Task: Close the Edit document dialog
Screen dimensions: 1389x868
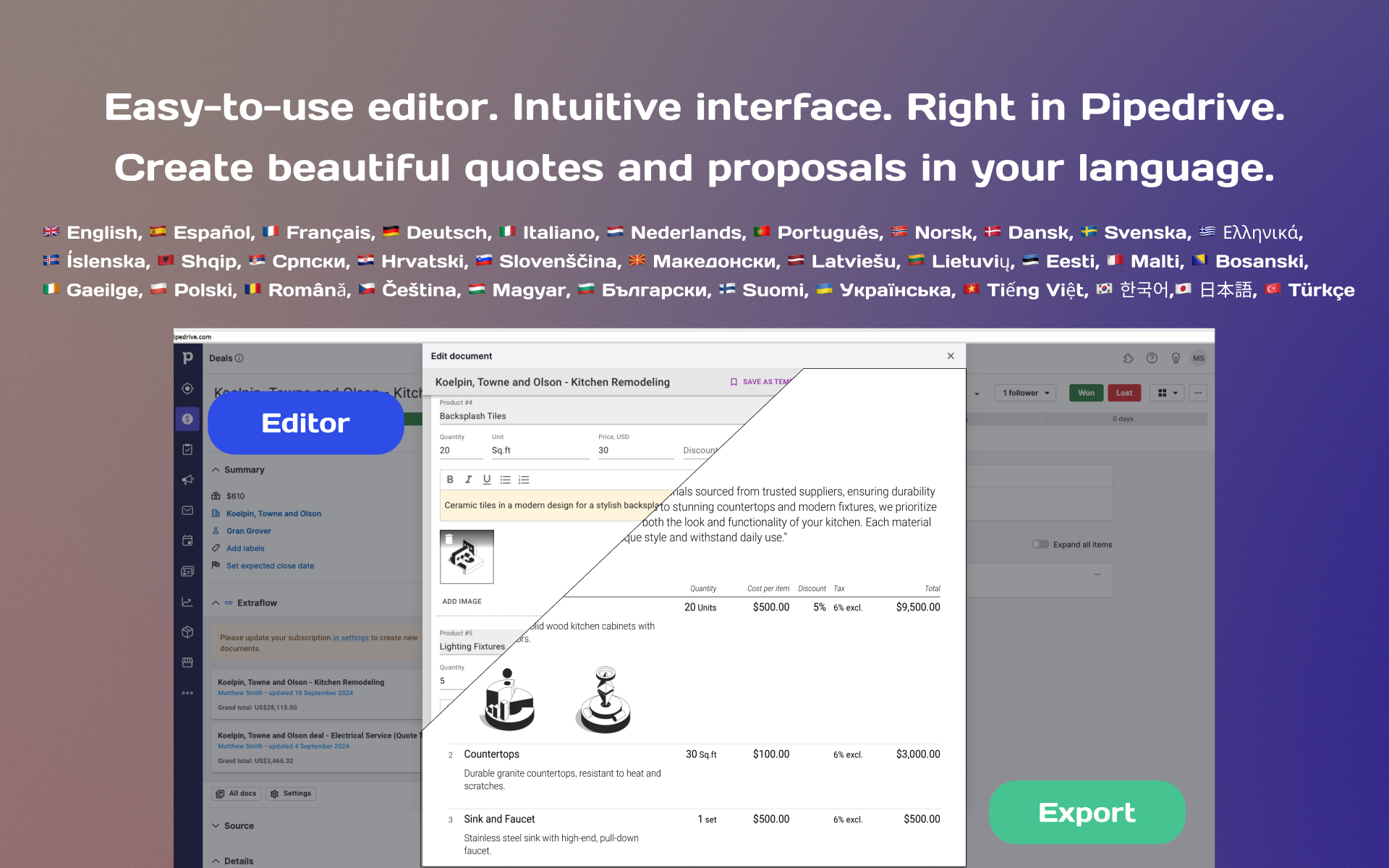Action: coord(951,356)
